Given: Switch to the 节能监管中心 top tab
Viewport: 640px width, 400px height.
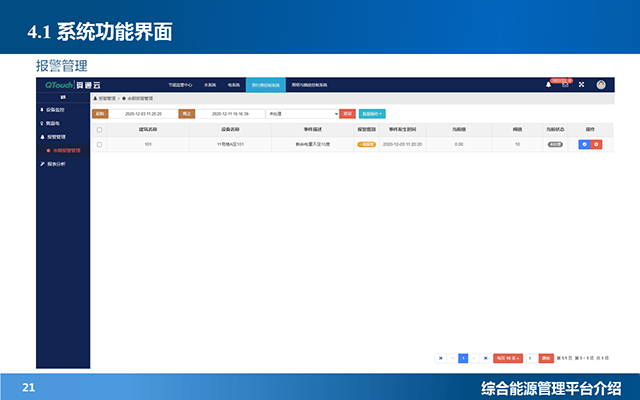Looking at the screenshot, I should 180,85.
